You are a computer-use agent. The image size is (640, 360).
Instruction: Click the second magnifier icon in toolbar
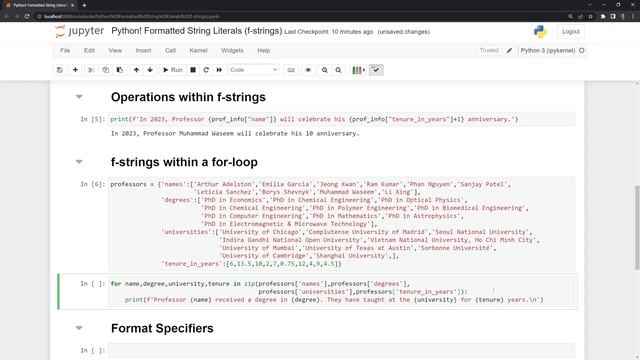tap(338, 70)
